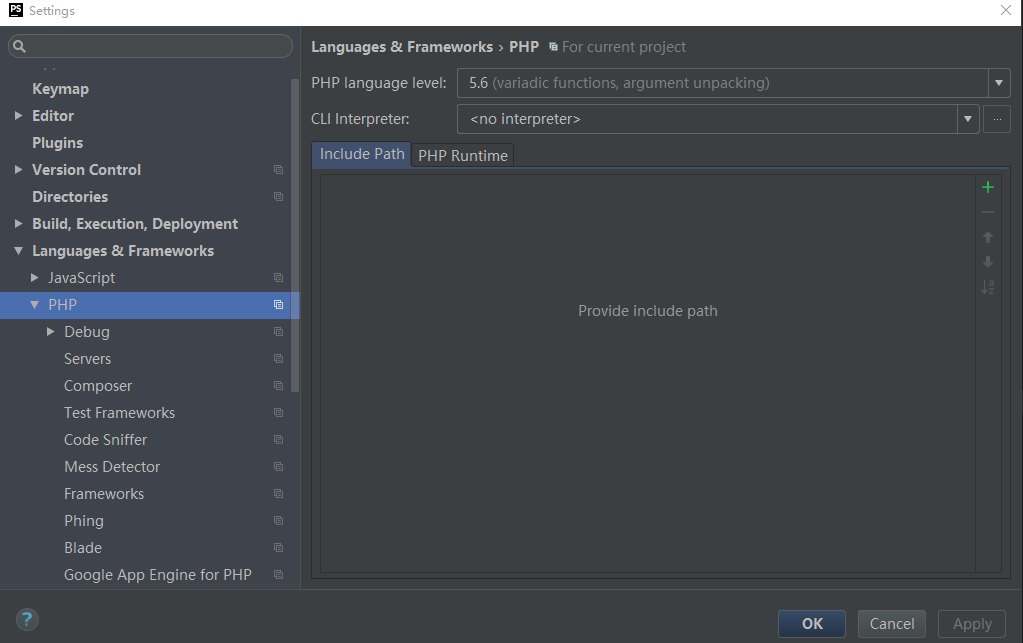The image size is (1023, 643).
Task: Expand the JavaScript tree node
Action: click(x=35, y=278)
